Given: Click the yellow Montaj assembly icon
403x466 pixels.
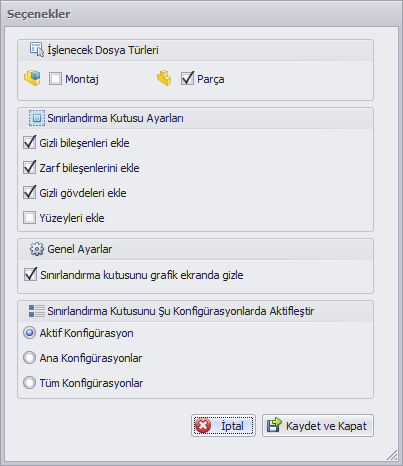Looking at the screenshot, I should click(x=32, y=78).
